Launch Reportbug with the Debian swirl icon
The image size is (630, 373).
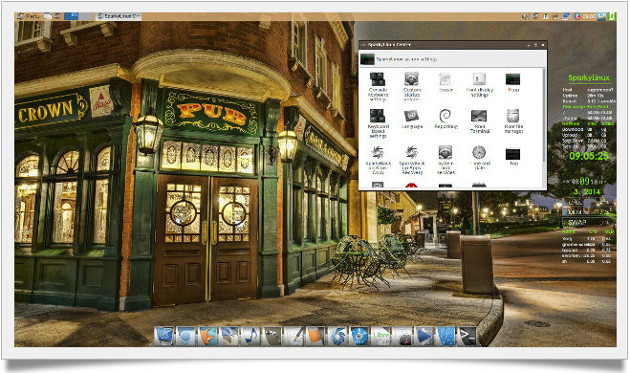(x=446, y=119)
